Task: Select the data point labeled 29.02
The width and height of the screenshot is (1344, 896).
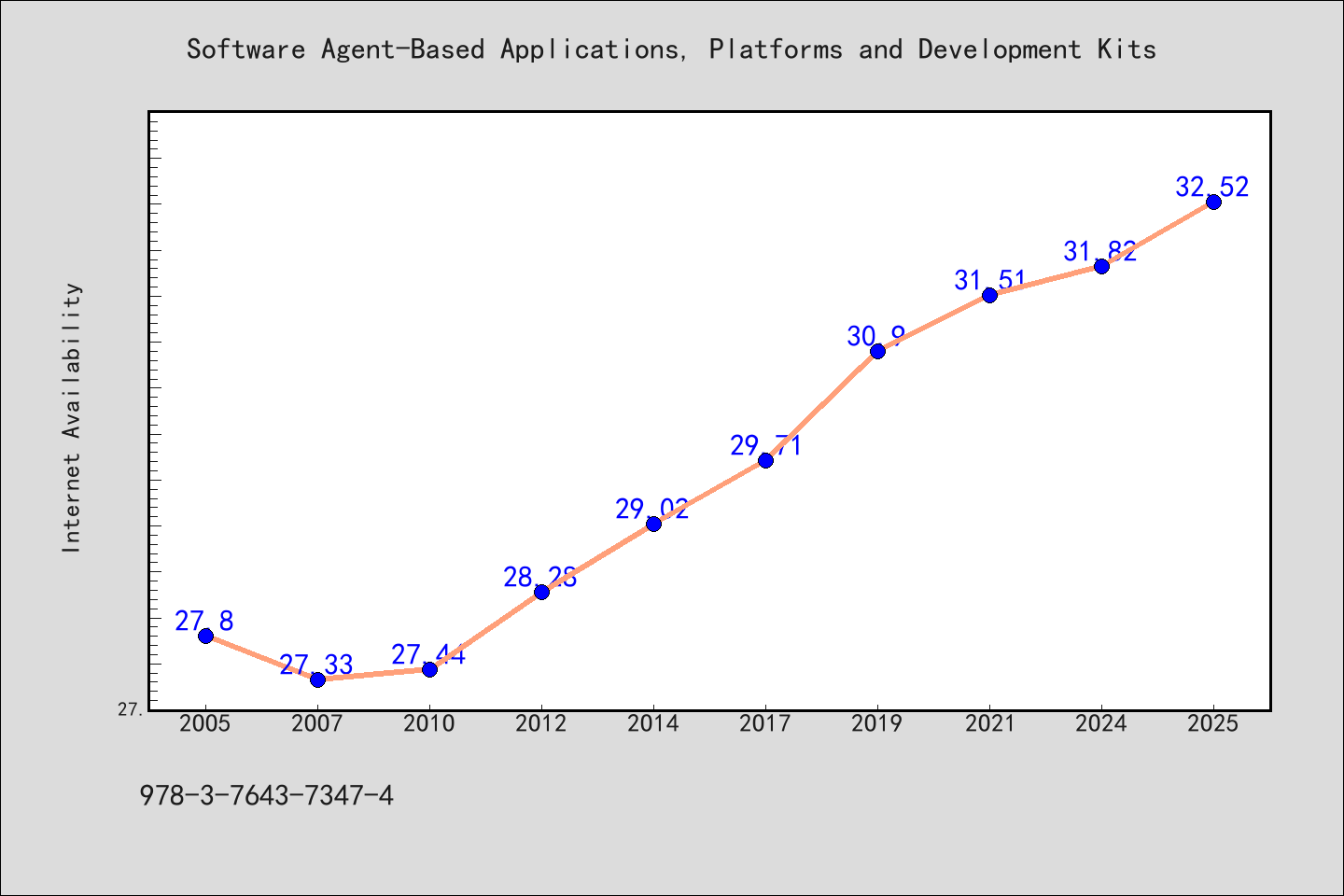Action: click(x=653, y=524)
